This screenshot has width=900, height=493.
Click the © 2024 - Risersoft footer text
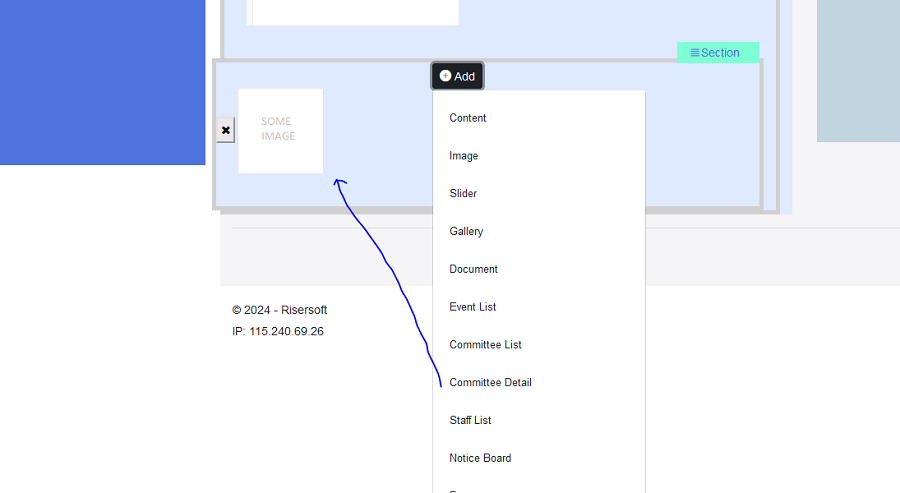(280, 310)
